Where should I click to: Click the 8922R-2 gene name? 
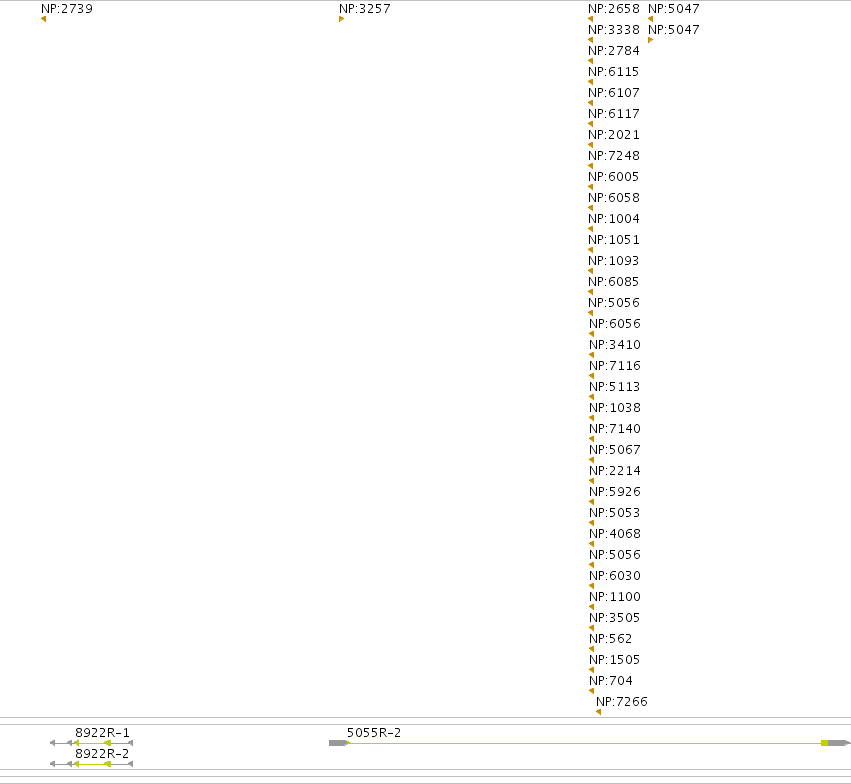pyautogui.click(x=103, y=754)
